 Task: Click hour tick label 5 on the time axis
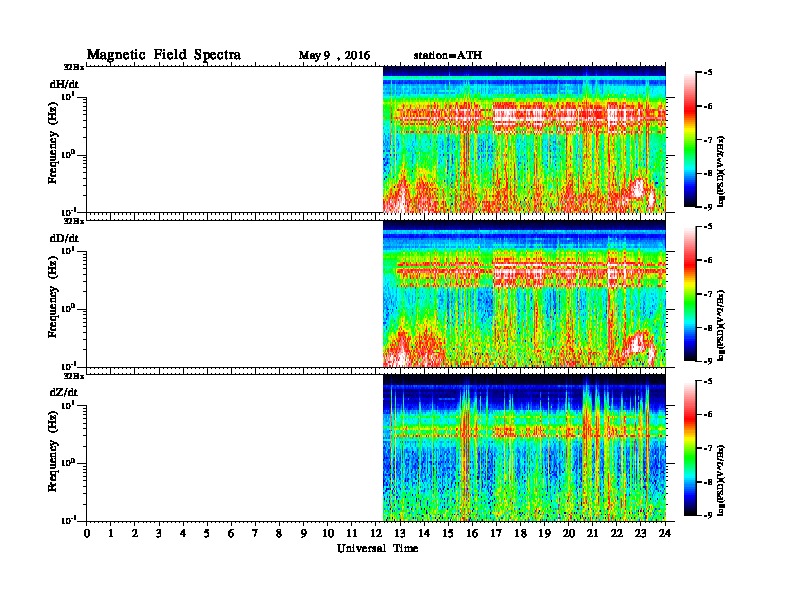pos(207,533)
